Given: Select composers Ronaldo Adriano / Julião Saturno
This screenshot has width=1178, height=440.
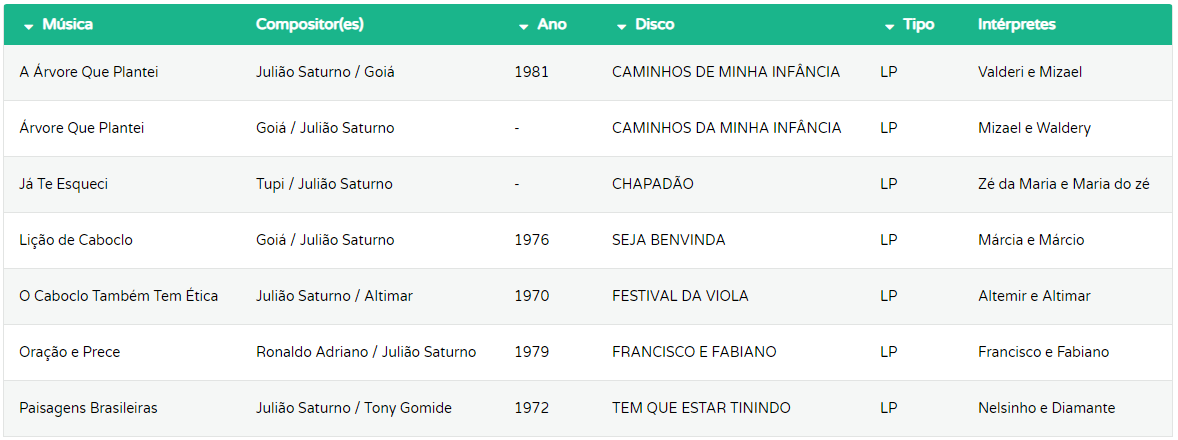Looking at the screenshot, I should (366, 352).
